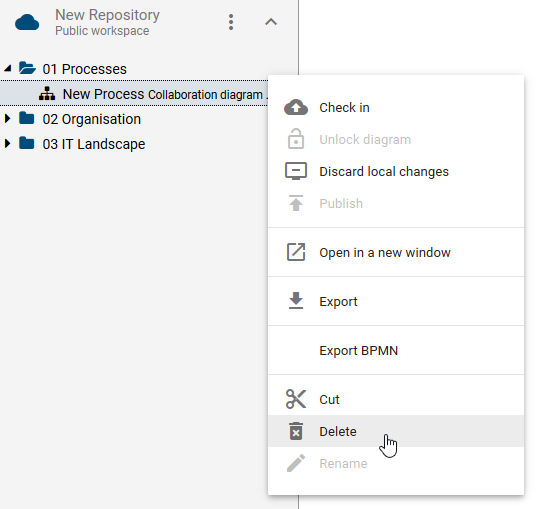
Task: Click the 03 IT Landscape folder icon
Action: pyautogui.click(x=27, y=143)
